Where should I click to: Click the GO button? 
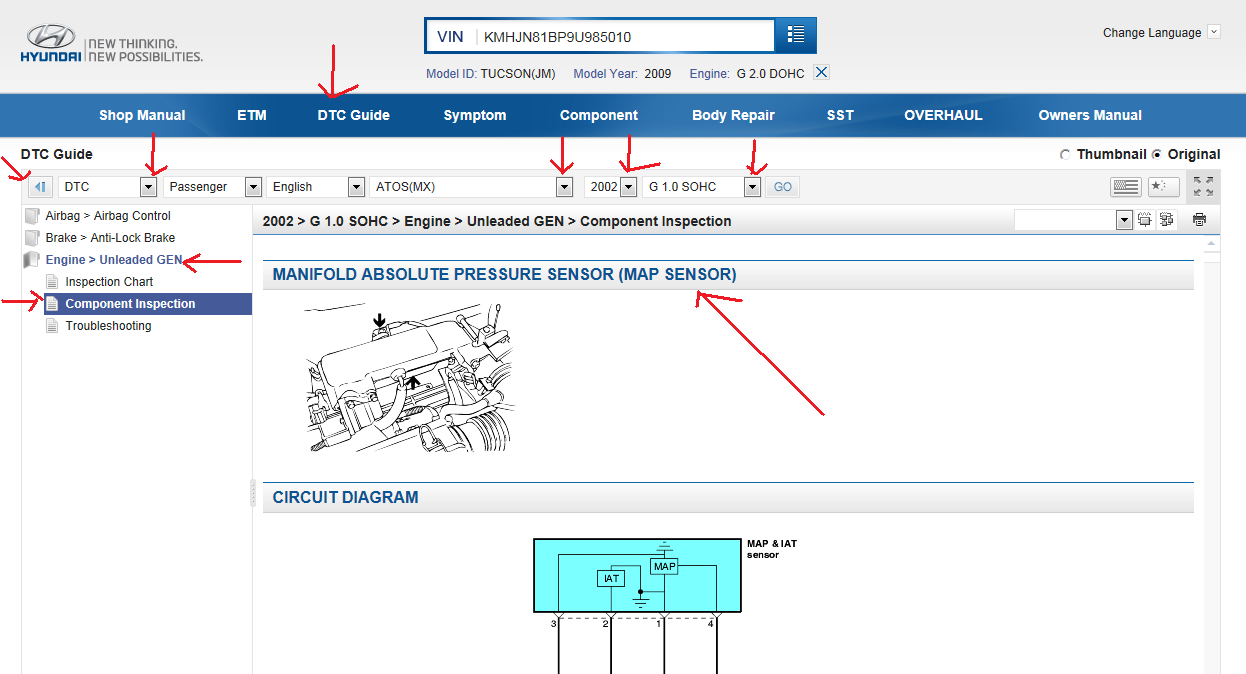[x=783, y=187]
